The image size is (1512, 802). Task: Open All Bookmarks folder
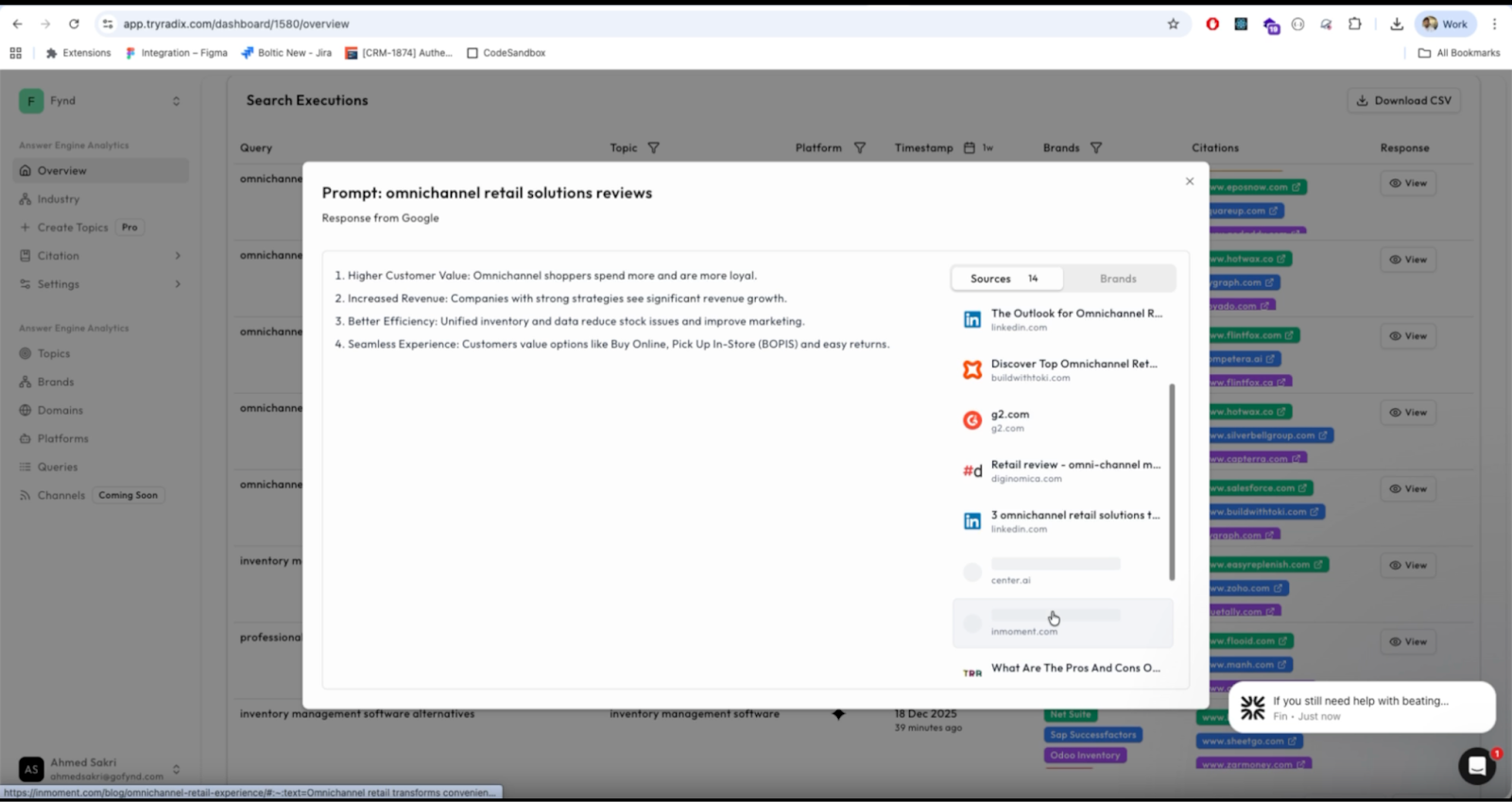(1459, 53)
